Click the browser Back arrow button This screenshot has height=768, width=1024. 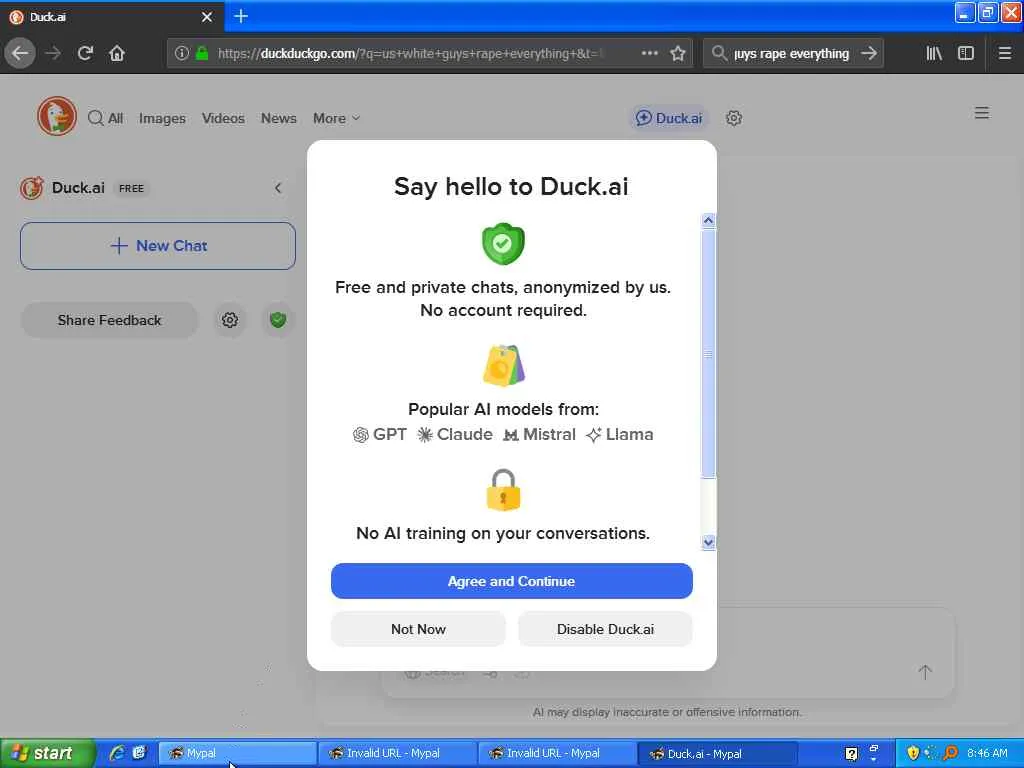click(20, 53)
